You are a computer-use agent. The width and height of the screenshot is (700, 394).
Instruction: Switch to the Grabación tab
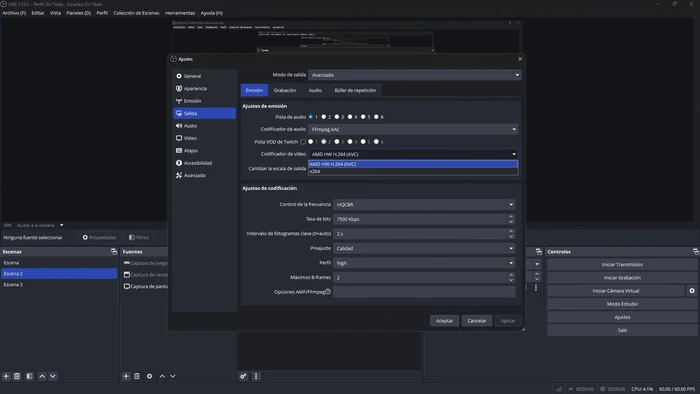tap(285, 90)
